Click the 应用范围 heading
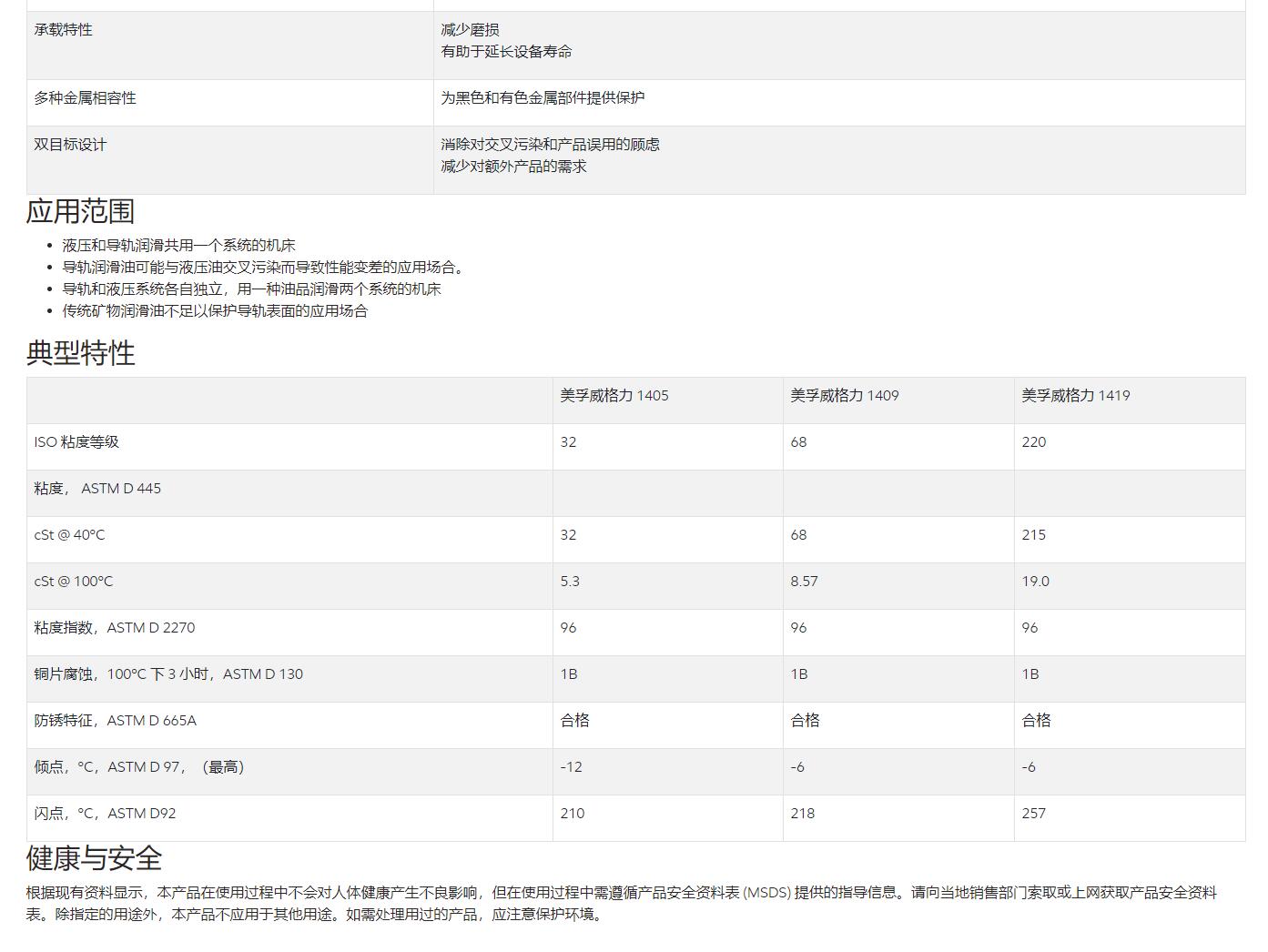Screen dimensions: 1268x952 click(x=80, y=211)
